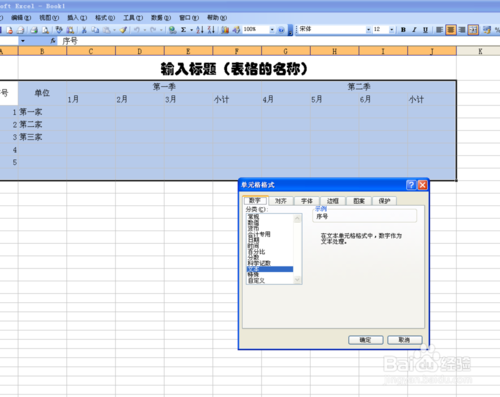Screen dimensions: 500x397
Task: Expand the Paste options dropdown arrow
Action: [x=114, y=30]
